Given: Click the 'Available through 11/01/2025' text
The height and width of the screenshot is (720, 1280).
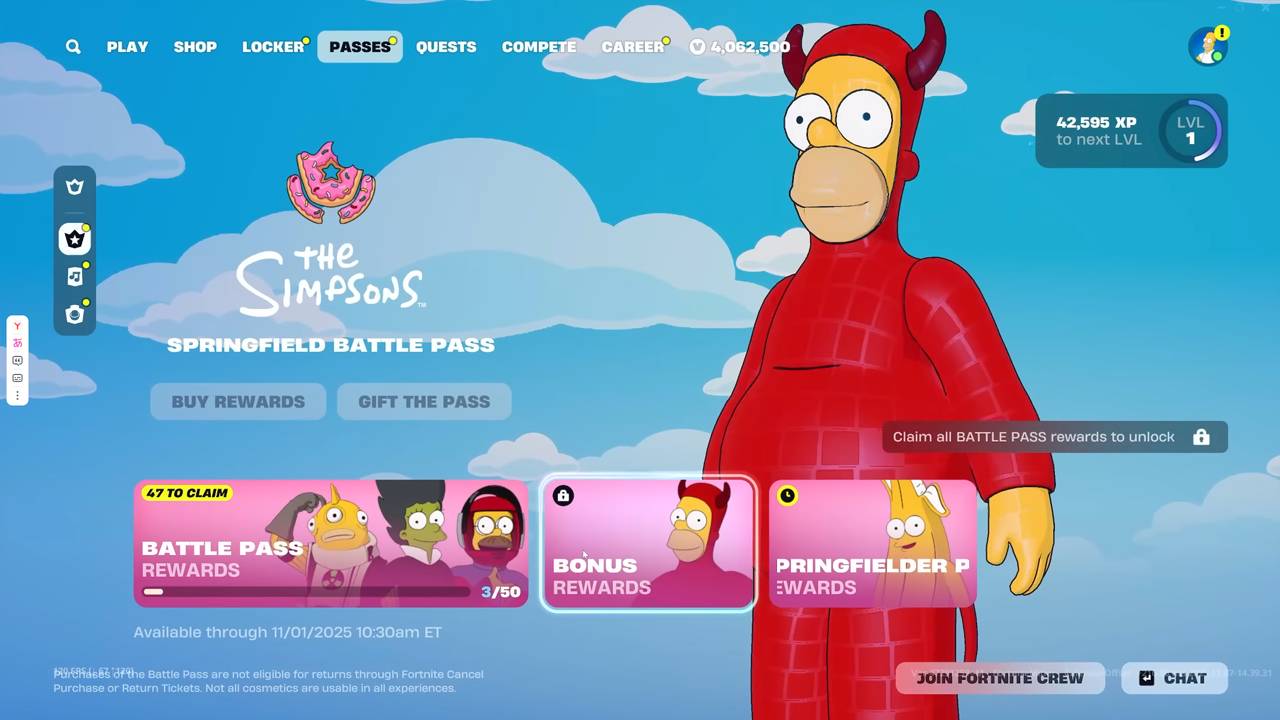Looking at the screenshot, I should click(x=288, y=632).
